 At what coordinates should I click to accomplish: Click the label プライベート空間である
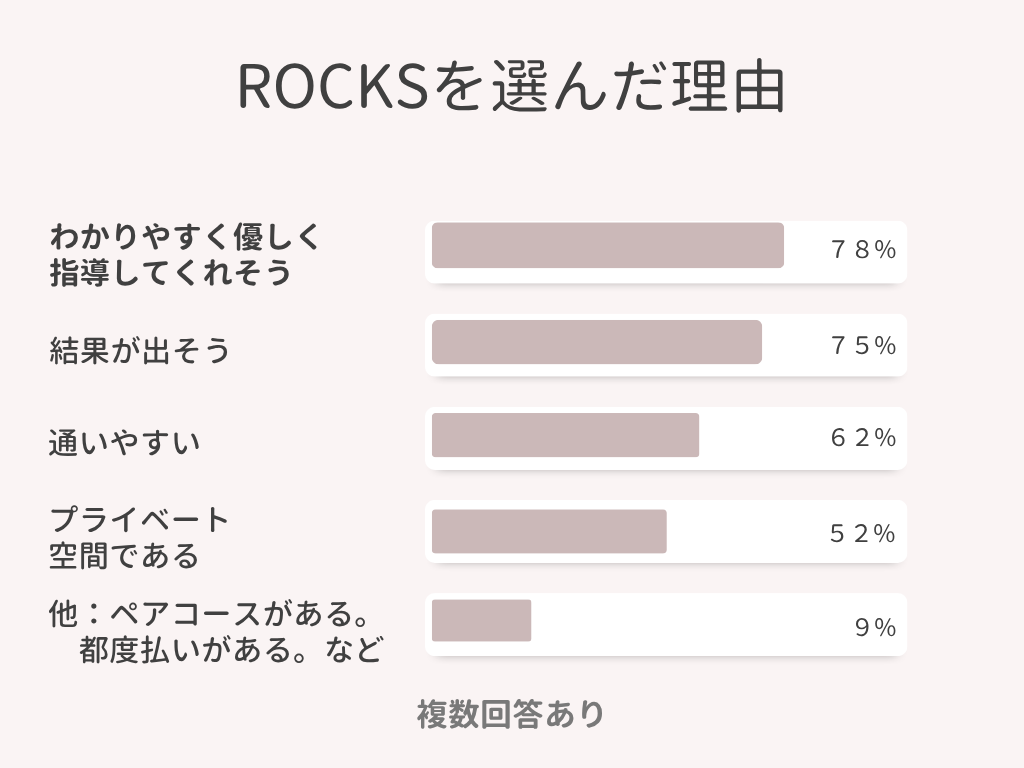click(138, 537)
